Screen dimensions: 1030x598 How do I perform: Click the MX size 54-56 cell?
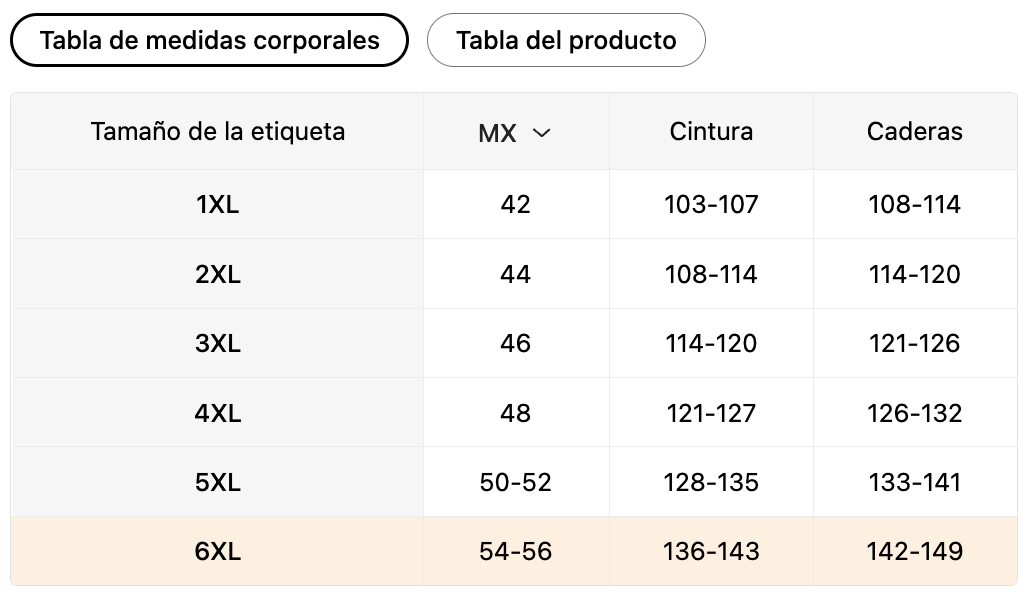tap(515, 551)
